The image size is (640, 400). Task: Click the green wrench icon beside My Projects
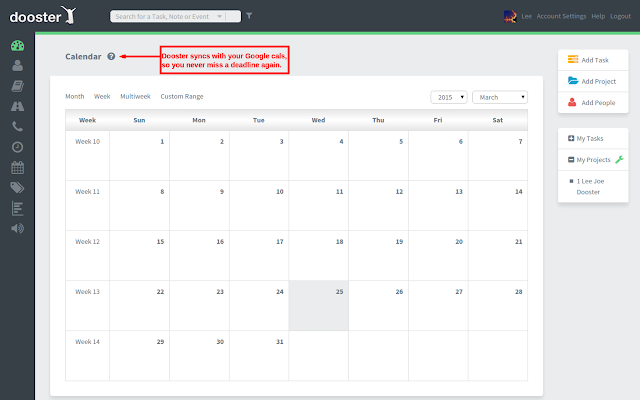click(619, 160)
